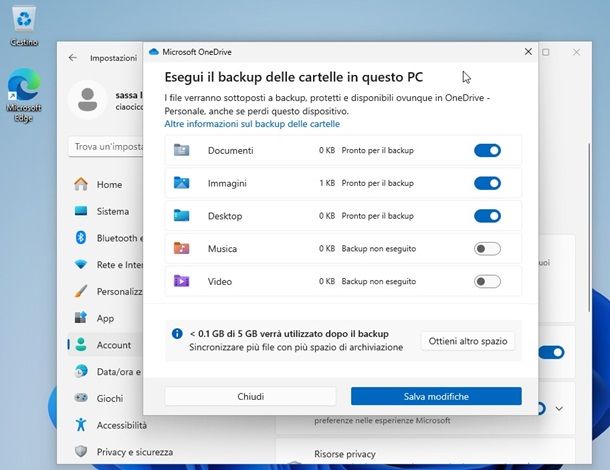Go back with Settings back arrow
Image resolution: width=610 pixels, height=470 pixels.
[x=73, y=58]
